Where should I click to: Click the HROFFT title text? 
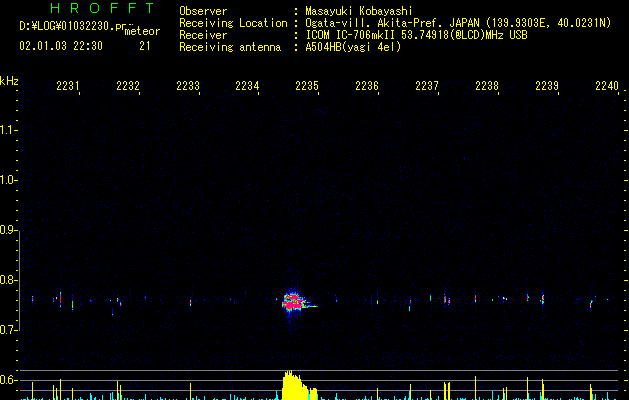(x=103, y=8)
